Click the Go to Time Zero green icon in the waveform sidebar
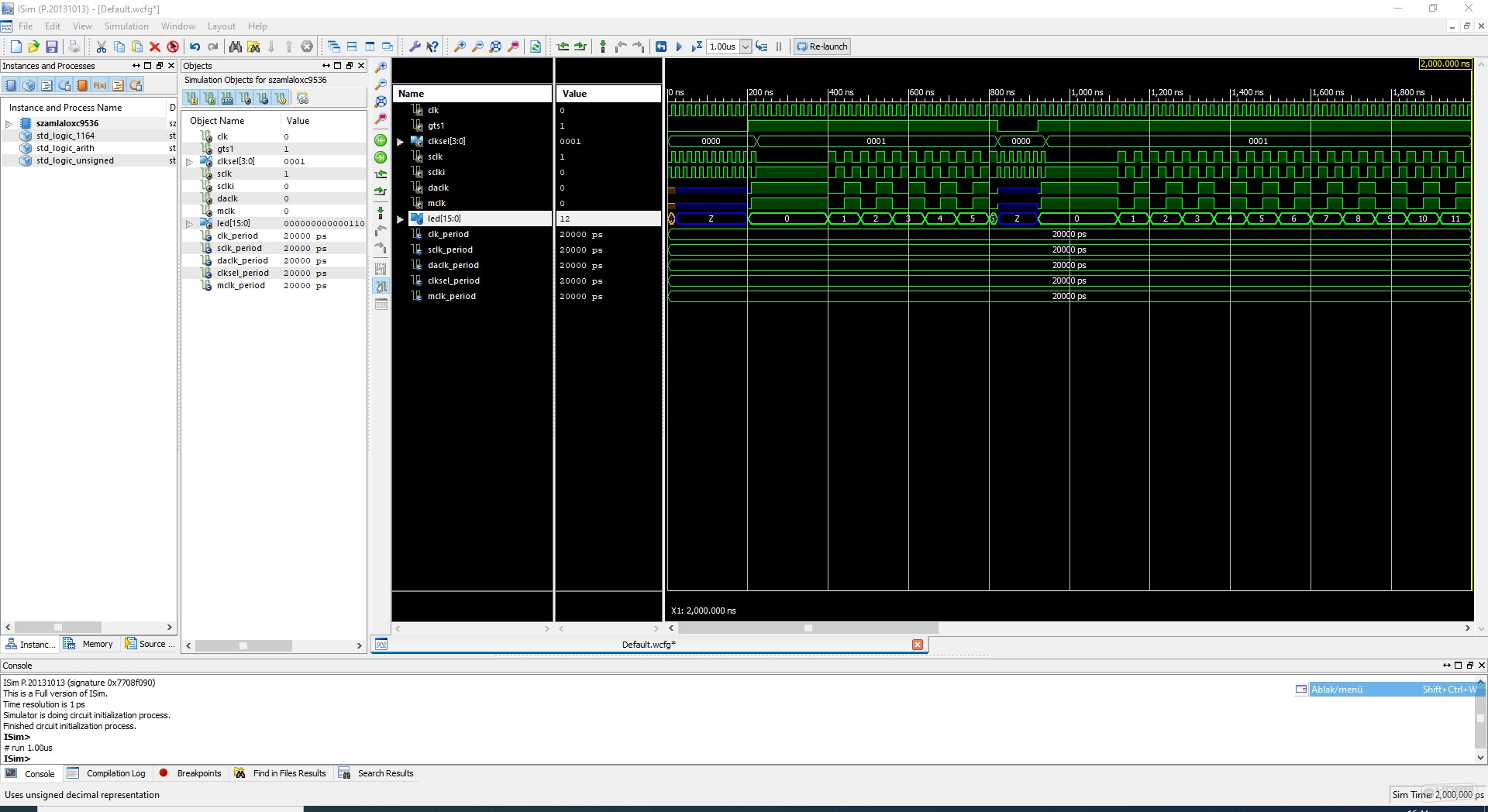Viewport: 1488px width, 812px height. click(x=381, y=140)
